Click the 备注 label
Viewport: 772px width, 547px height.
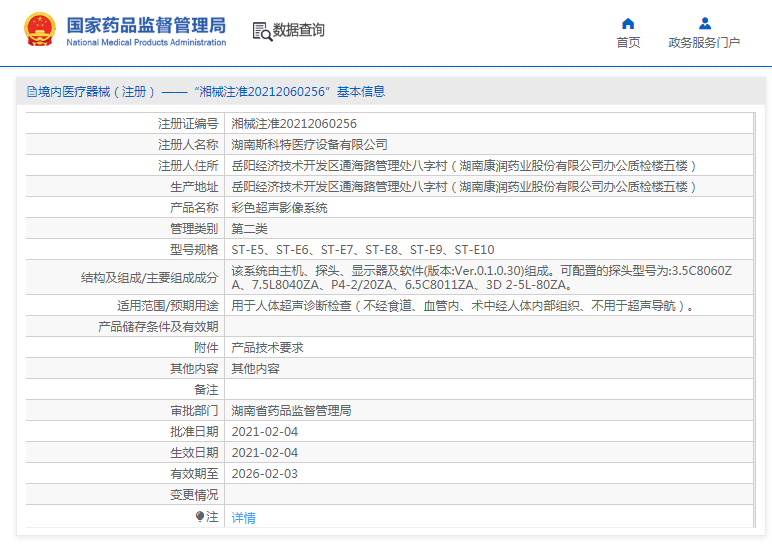(206, 390)
